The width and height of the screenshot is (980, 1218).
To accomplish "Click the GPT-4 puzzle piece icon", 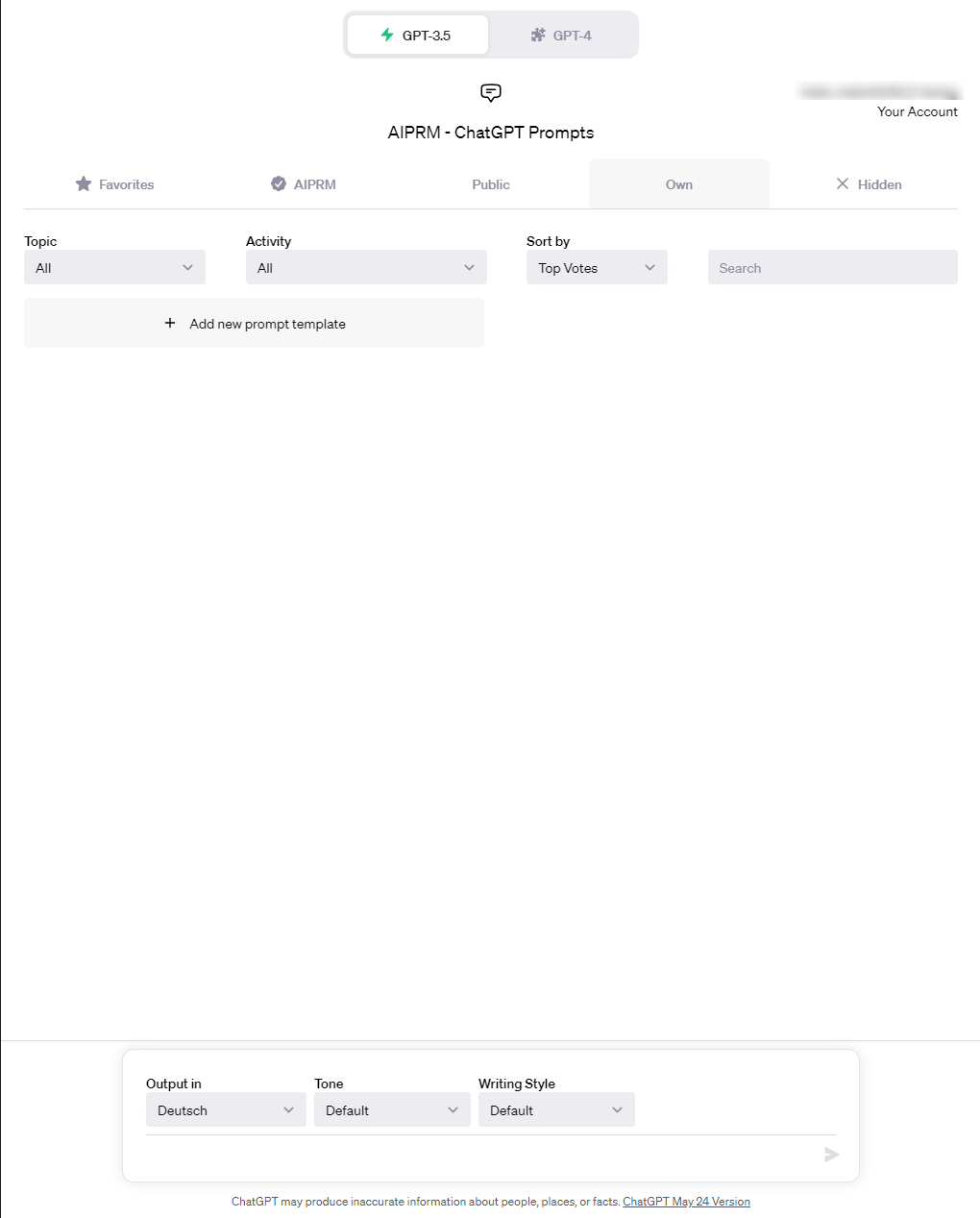I will tap(538, 35).
